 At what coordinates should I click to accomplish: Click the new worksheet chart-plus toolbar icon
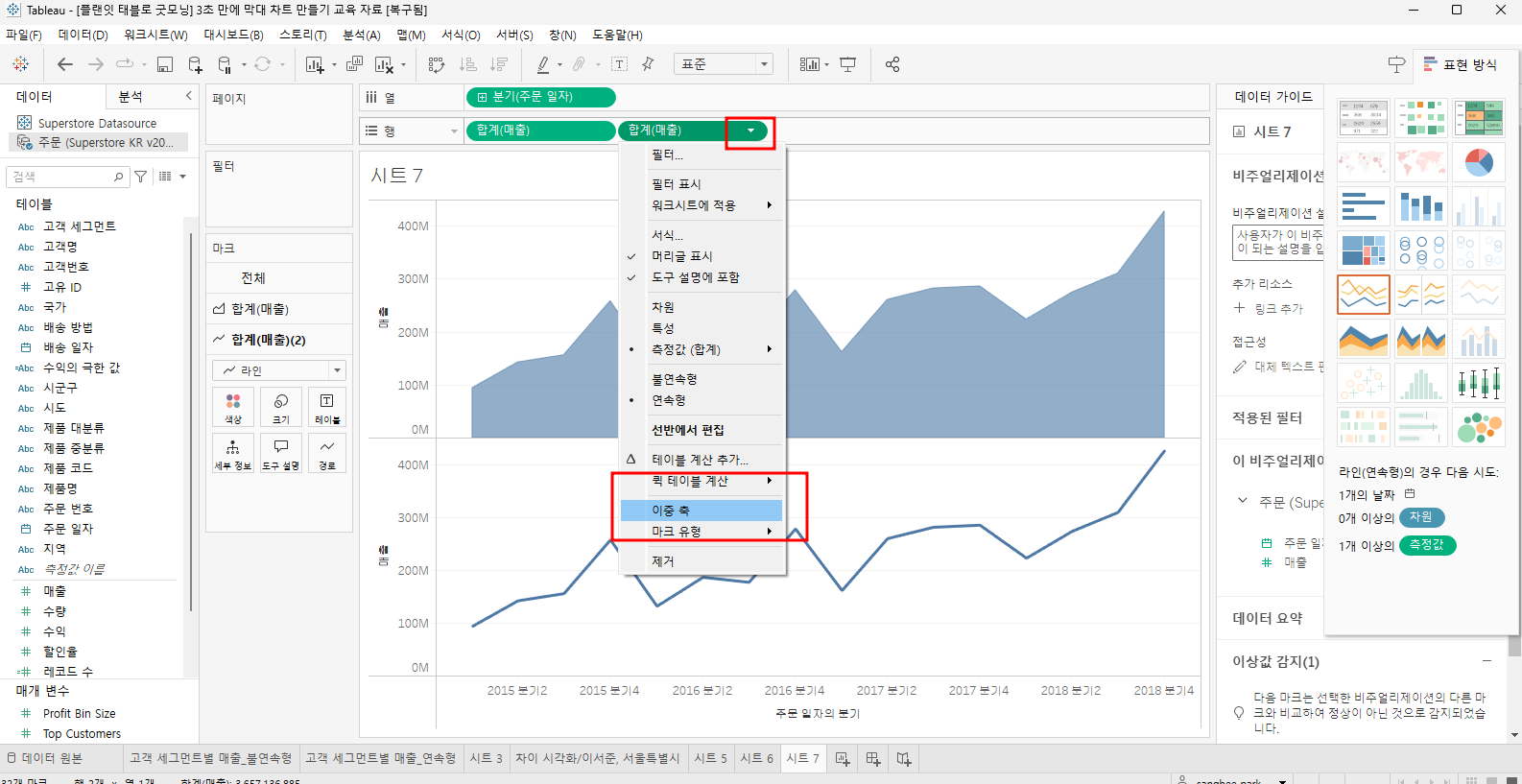pyautogui.click(x=314, y=64)
